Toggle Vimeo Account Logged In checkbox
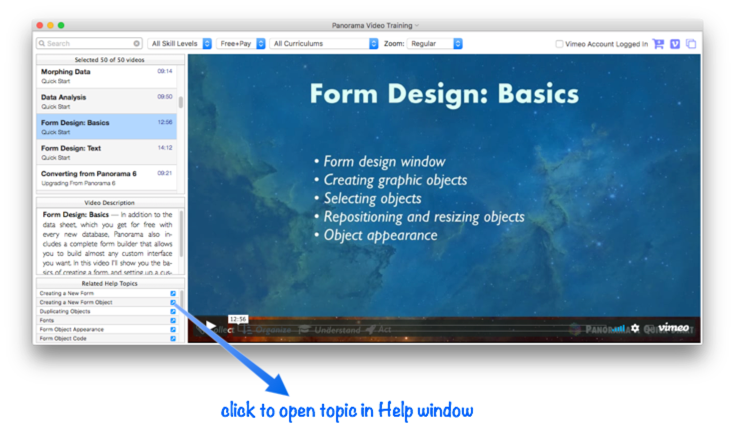Screen dimensions: 735x431 point(559,44)
